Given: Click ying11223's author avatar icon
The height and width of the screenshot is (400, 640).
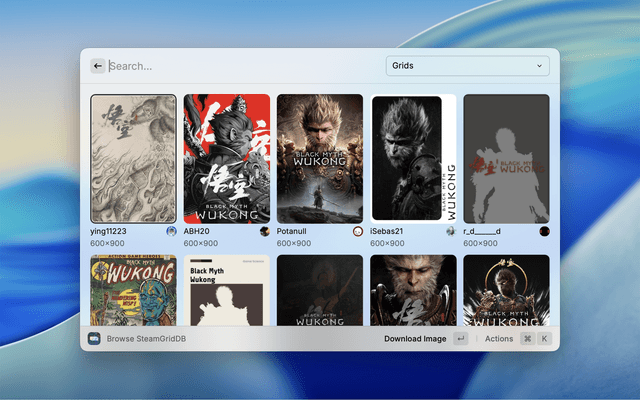Looking at the screenshot, I should 172,231.
